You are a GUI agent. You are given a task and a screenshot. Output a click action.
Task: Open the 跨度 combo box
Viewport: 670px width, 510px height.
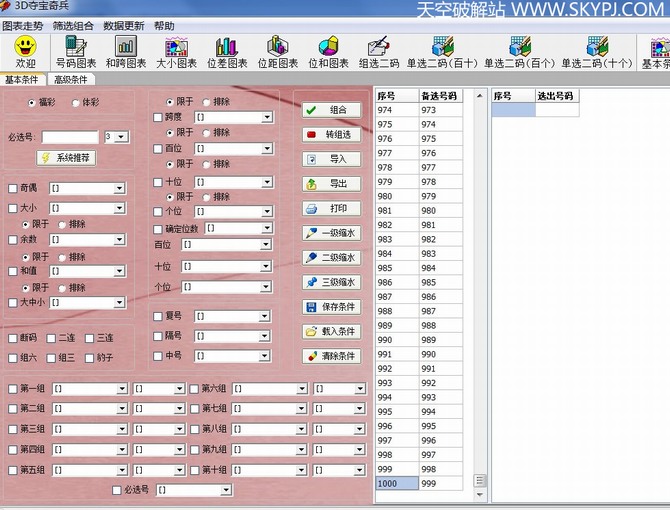coord(267,117)
